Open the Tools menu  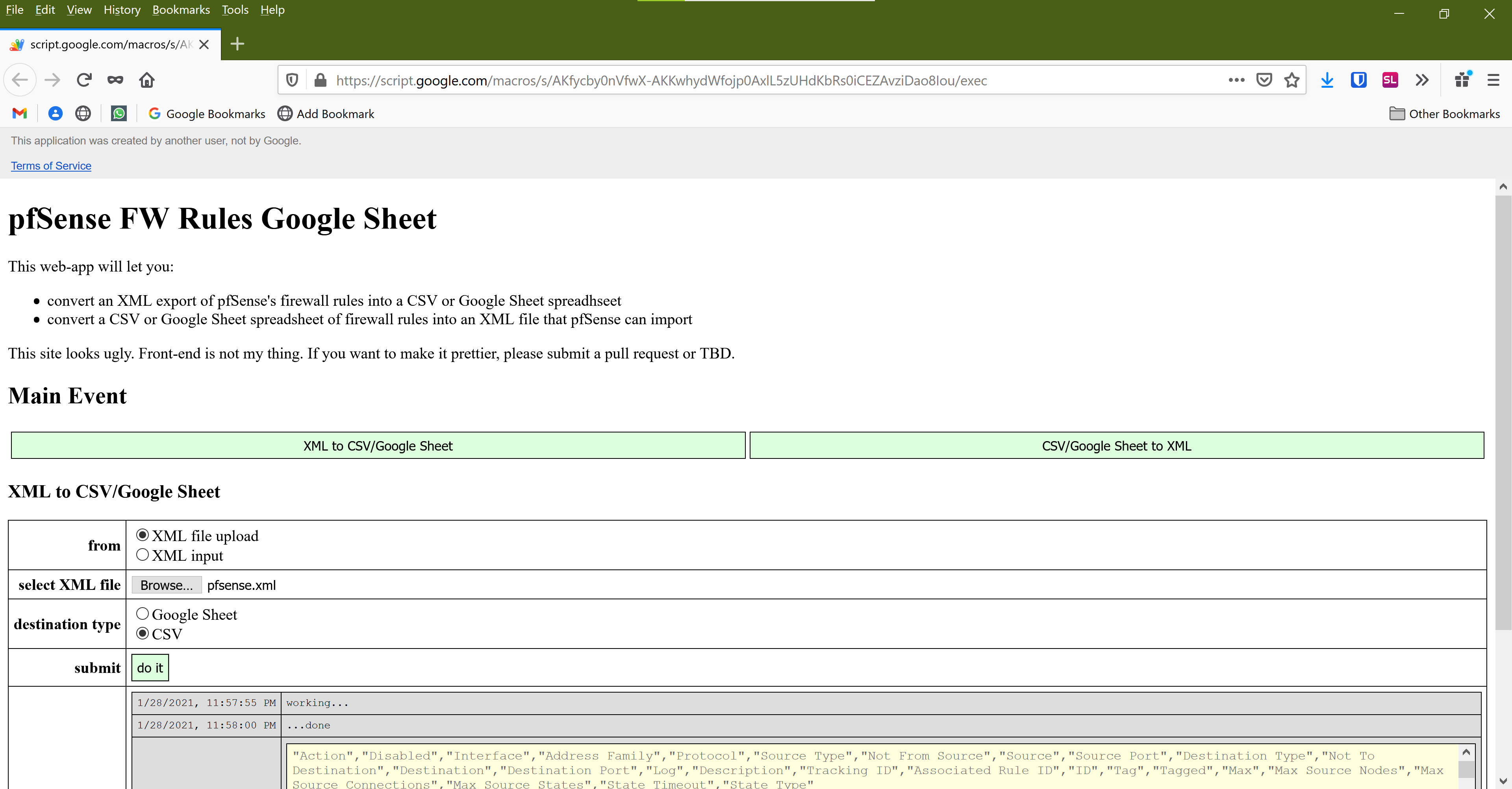[x=235, y=10]
